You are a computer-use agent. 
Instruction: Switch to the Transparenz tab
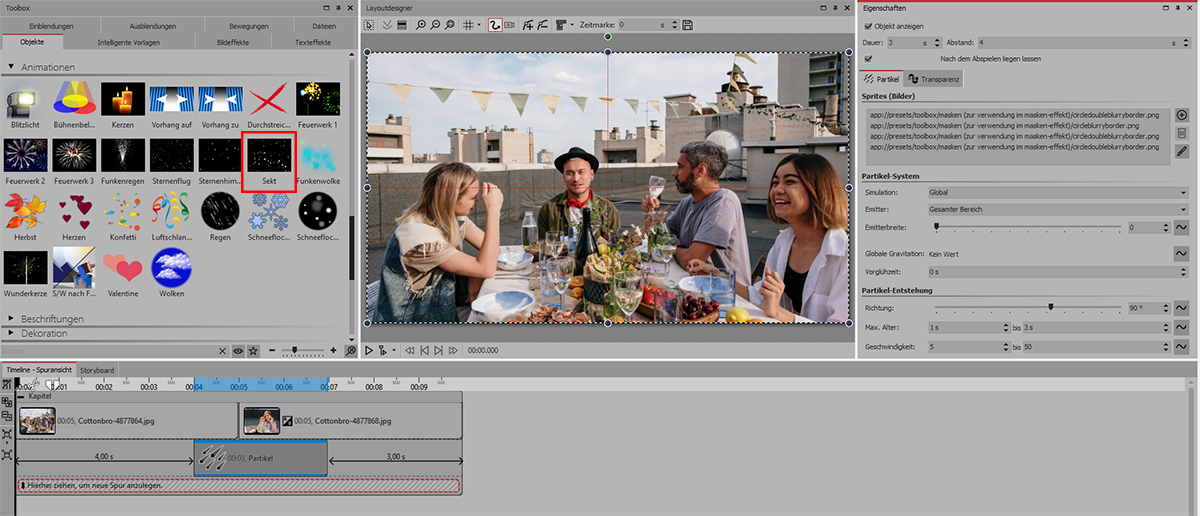933,78
